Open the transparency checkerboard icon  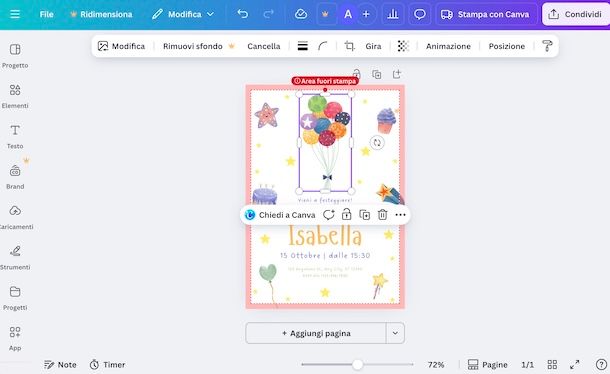(x=403, y=46)
